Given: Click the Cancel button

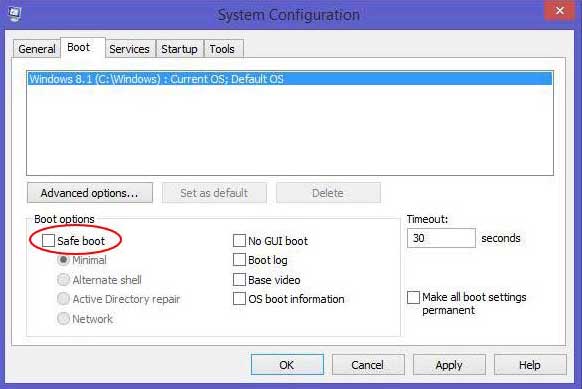Looking at the screenshot, I should point(368,365).
